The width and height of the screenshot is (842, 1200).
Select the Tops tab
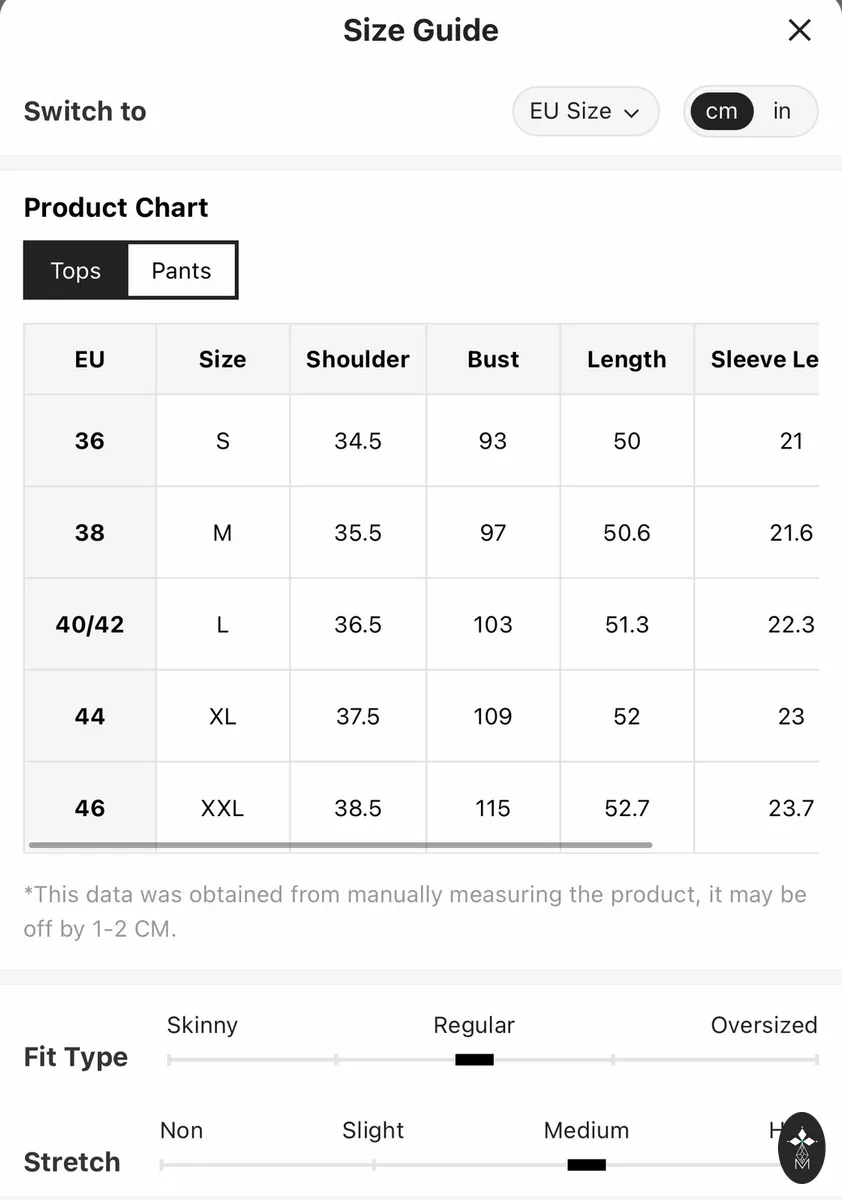[76, 270]
